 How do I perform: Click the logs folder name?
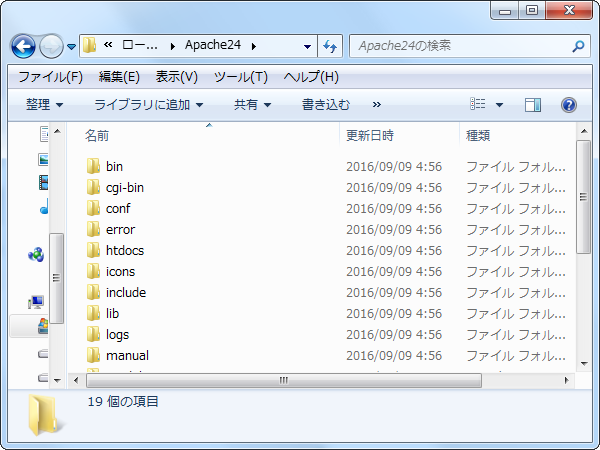[x=117, y=335]
